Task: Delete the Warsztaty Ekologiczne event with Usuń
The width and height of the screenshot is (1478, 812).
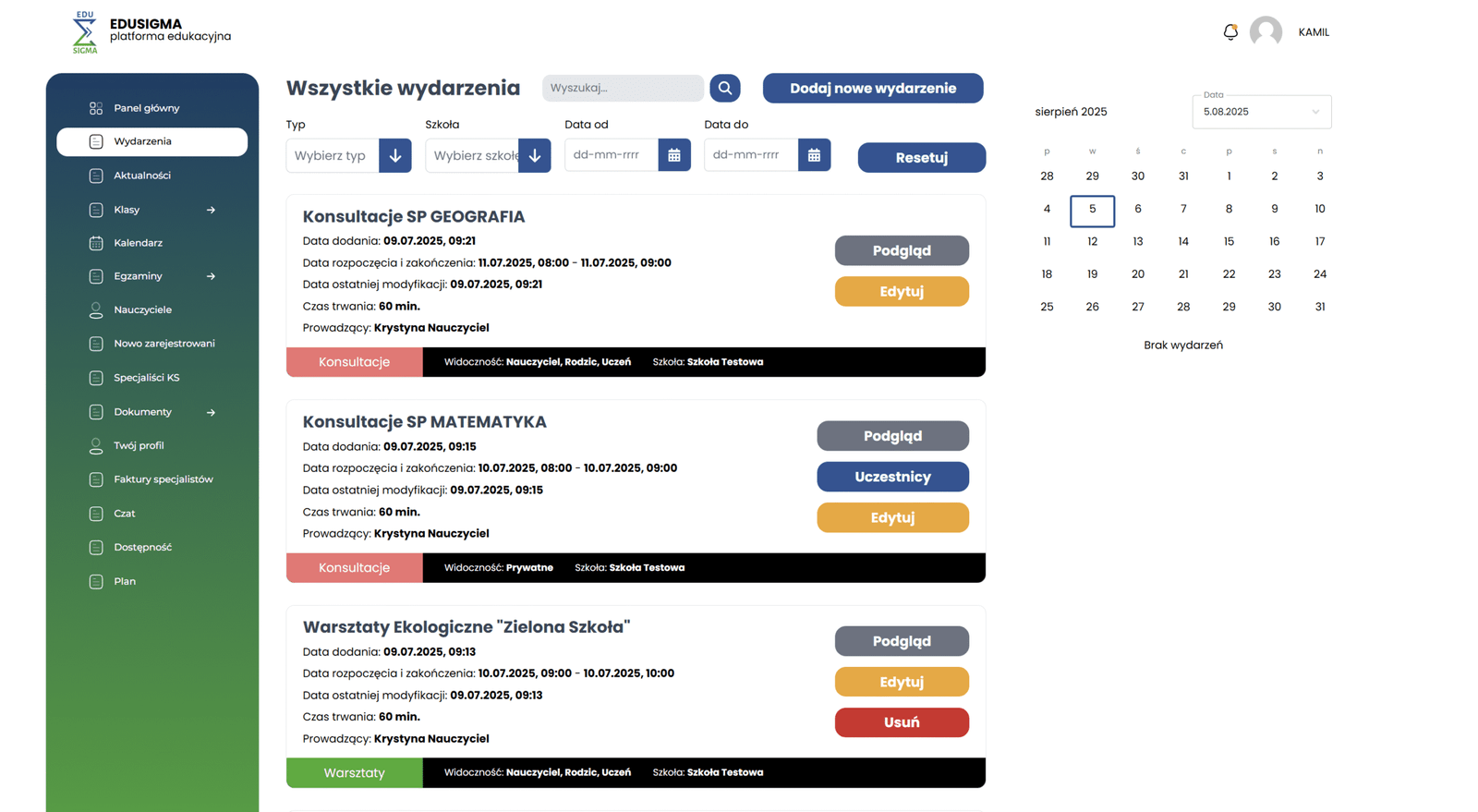Action: 901,722
